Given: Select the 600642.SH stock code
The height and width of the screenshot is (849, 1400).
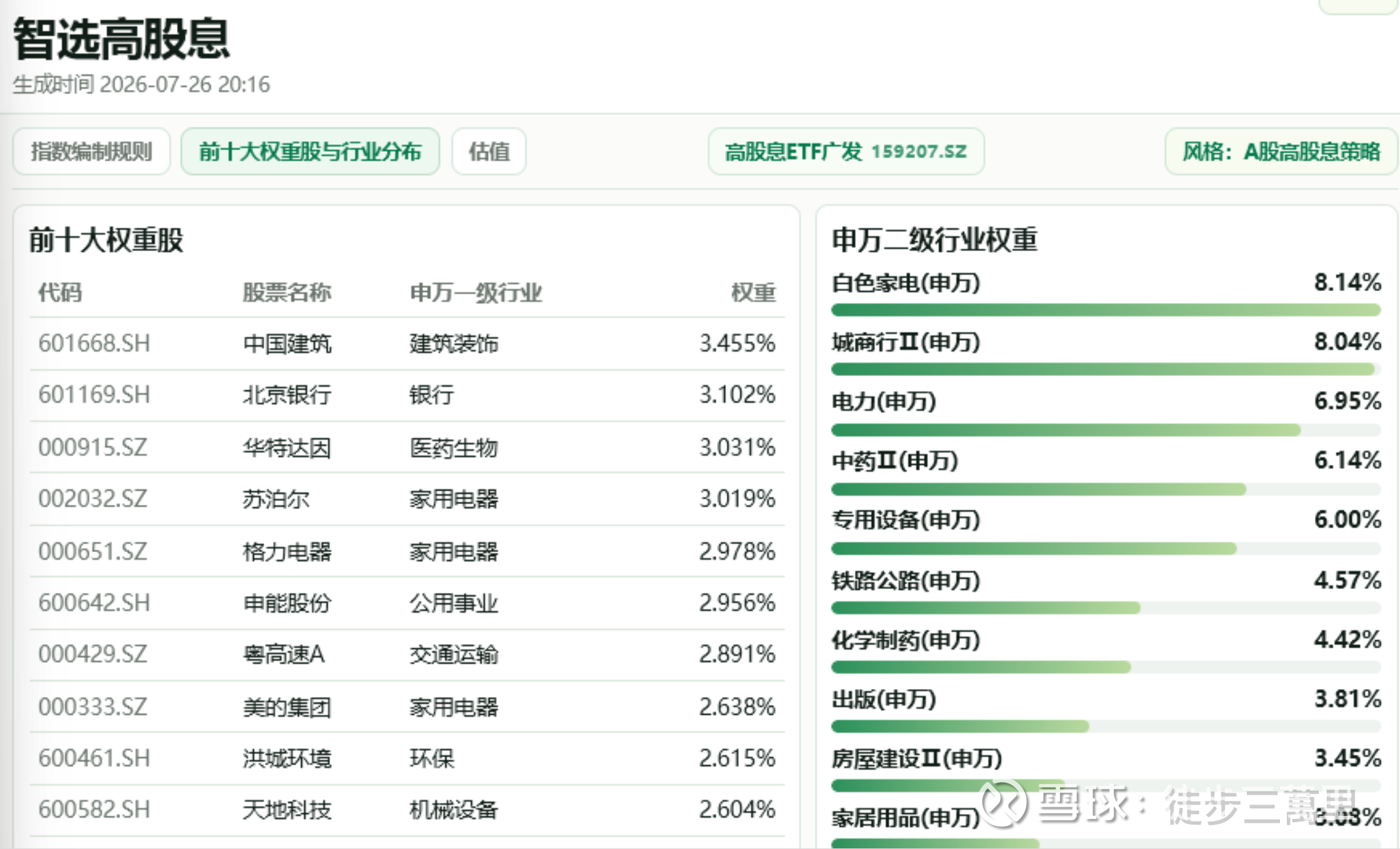Looking at the screenshot, I should pos(94,602).
